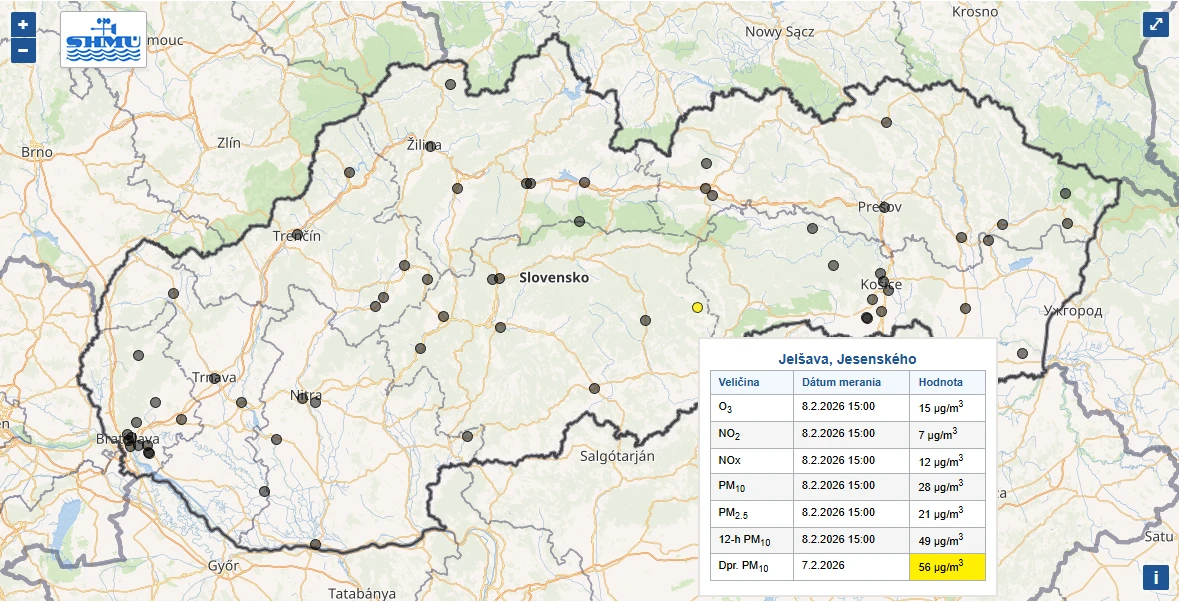Click the zoom out minus button
Screen dimensions: 1179x602
pos(23,49)
